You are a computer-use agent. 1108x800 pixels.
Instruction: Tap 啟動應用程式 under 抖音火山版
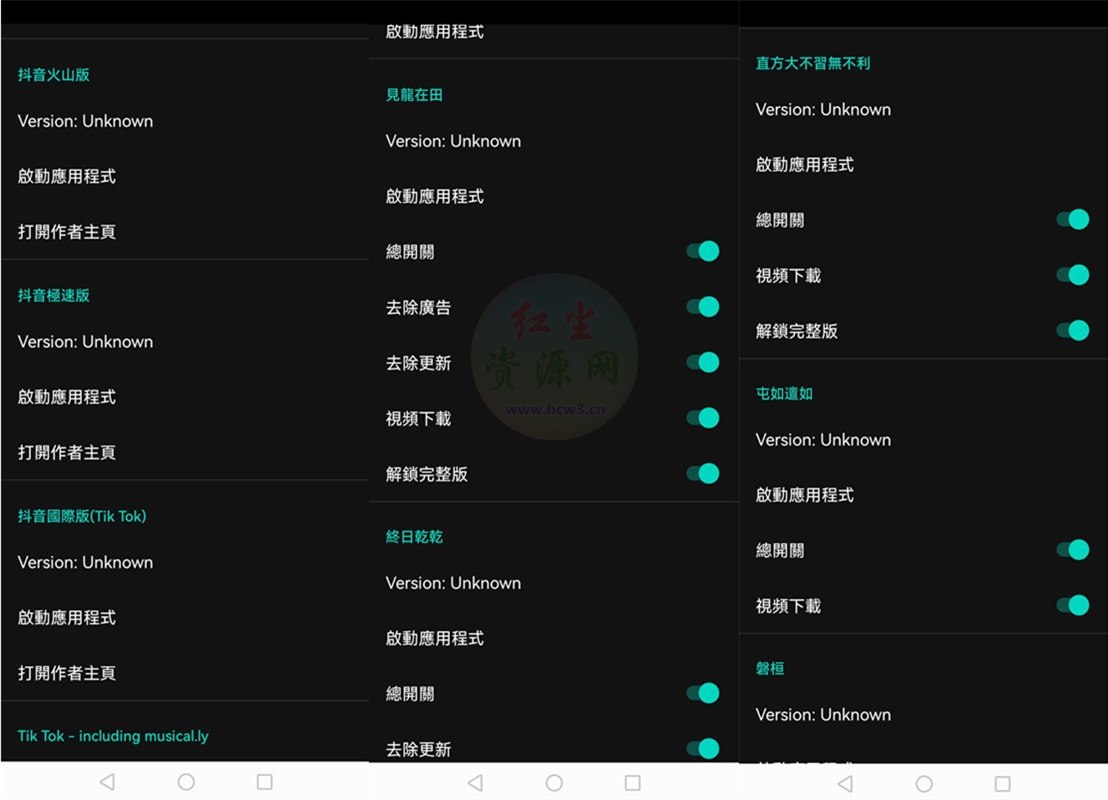click(x=66, y=177)
